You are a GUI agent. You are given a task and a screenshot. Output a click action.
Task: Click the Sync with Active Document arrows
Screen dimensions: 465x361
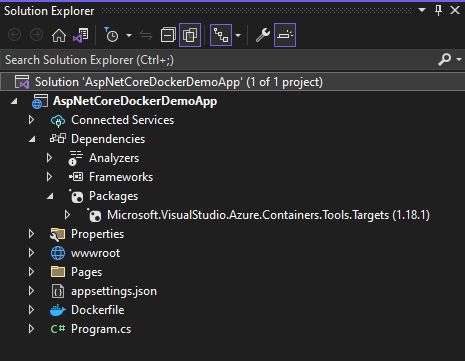click(146, 35)
